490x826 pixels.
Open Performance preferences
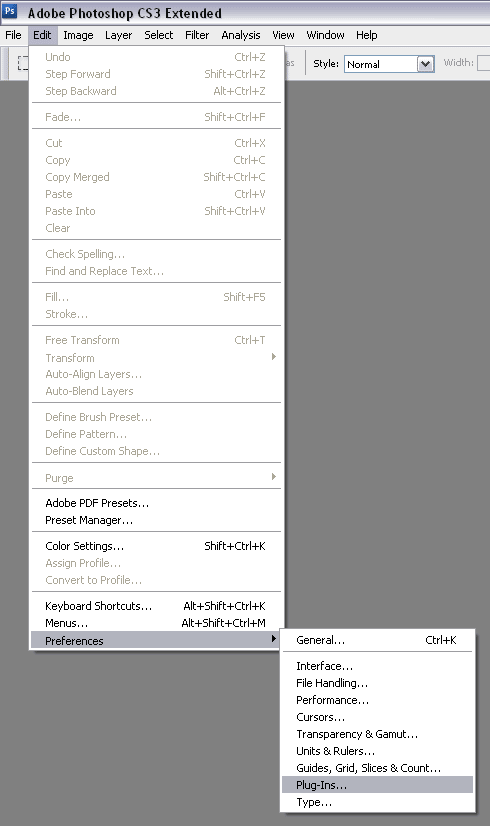pyautogui.click(x=377, y=700)
